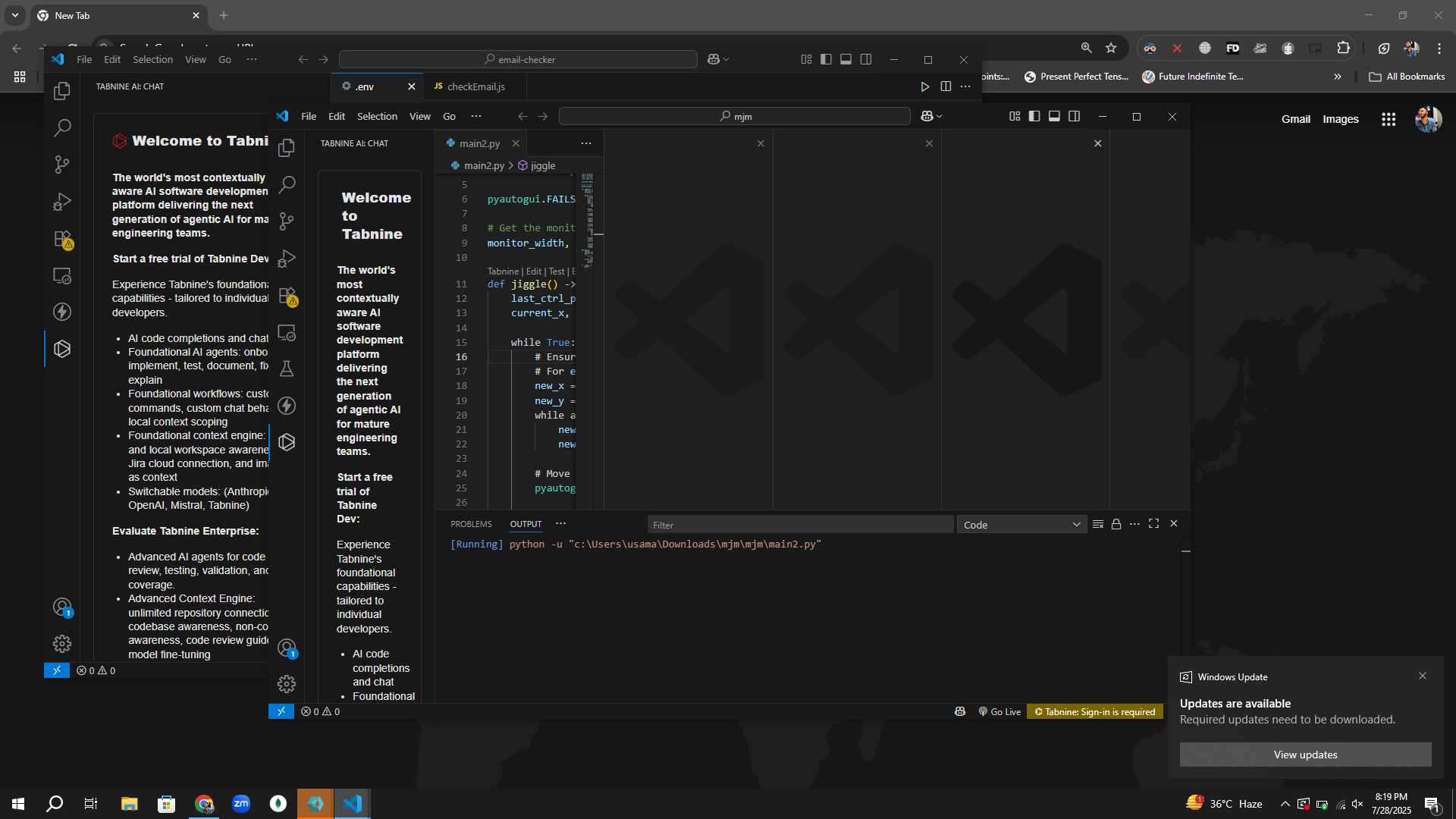Screen dimensions: 1456x819
Task: Open the File menu in the mjm window
Action: (x=309, y=116)
